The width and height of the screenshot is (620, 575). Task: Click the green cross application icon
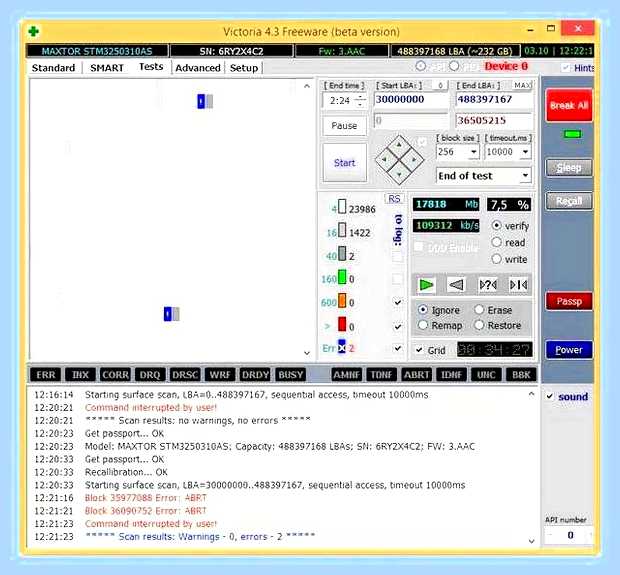[x=34, y=31]
